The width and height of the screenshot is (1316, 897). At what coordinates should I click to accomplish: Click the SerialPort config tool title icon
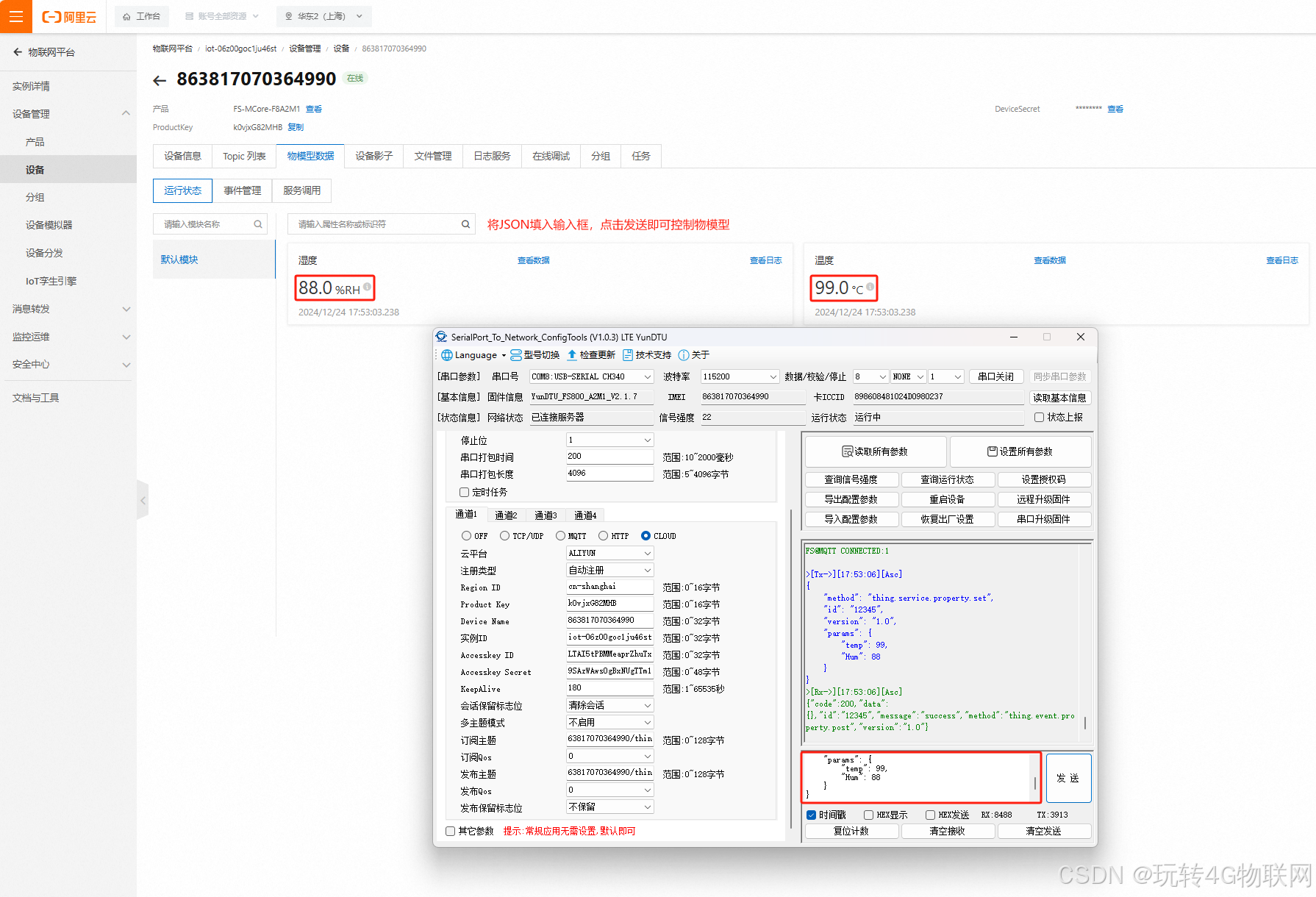[x=442, y=337]
